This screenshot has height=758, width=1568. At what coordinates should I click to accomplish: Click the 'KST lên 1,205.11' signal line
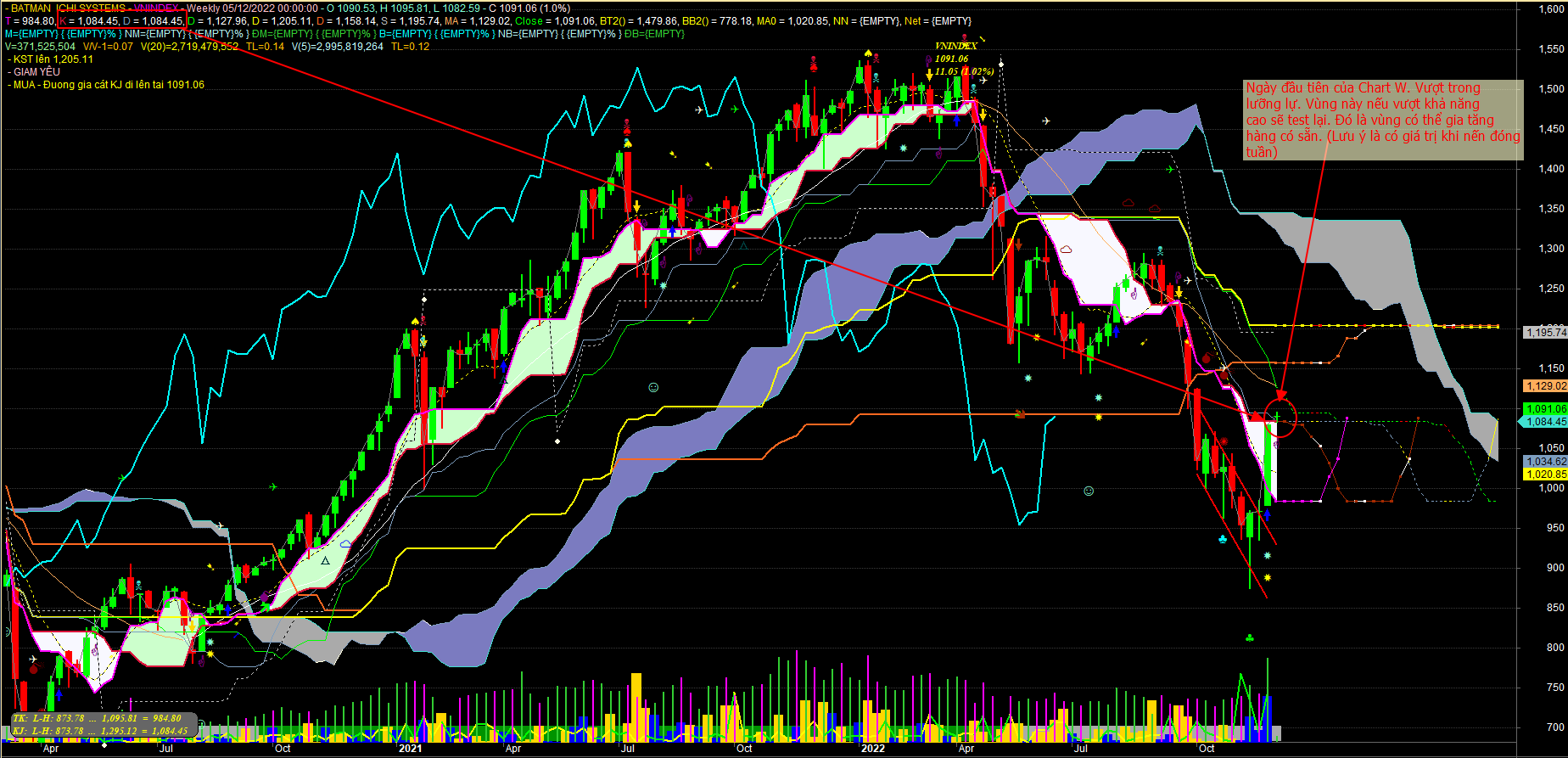pos(51,59)
